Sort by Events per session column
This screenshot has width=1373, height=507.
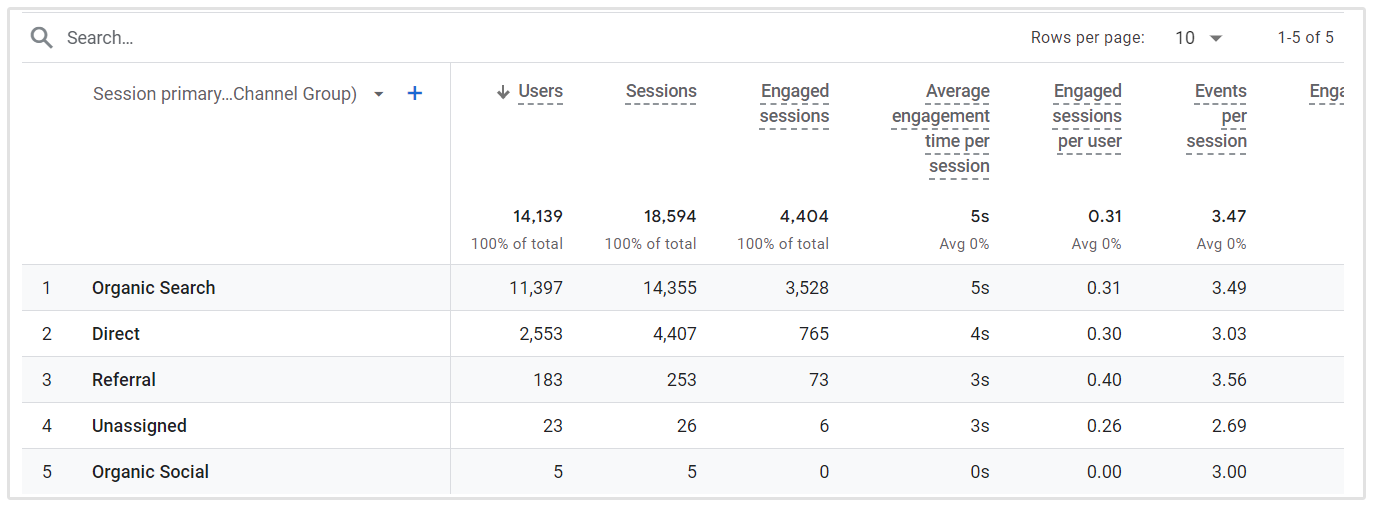[1217, 116]
